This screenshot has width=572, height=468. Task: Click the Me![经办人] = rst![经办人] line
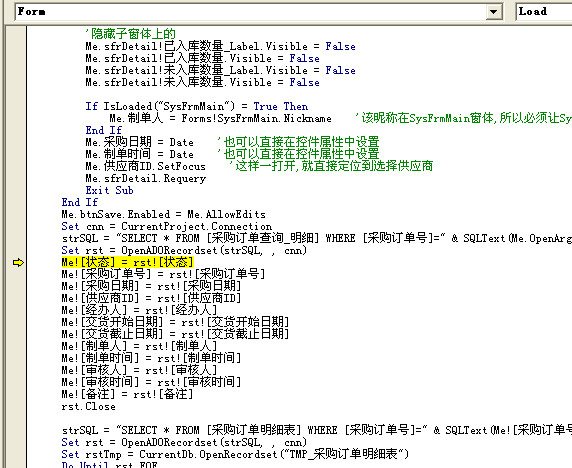point(139,310)
